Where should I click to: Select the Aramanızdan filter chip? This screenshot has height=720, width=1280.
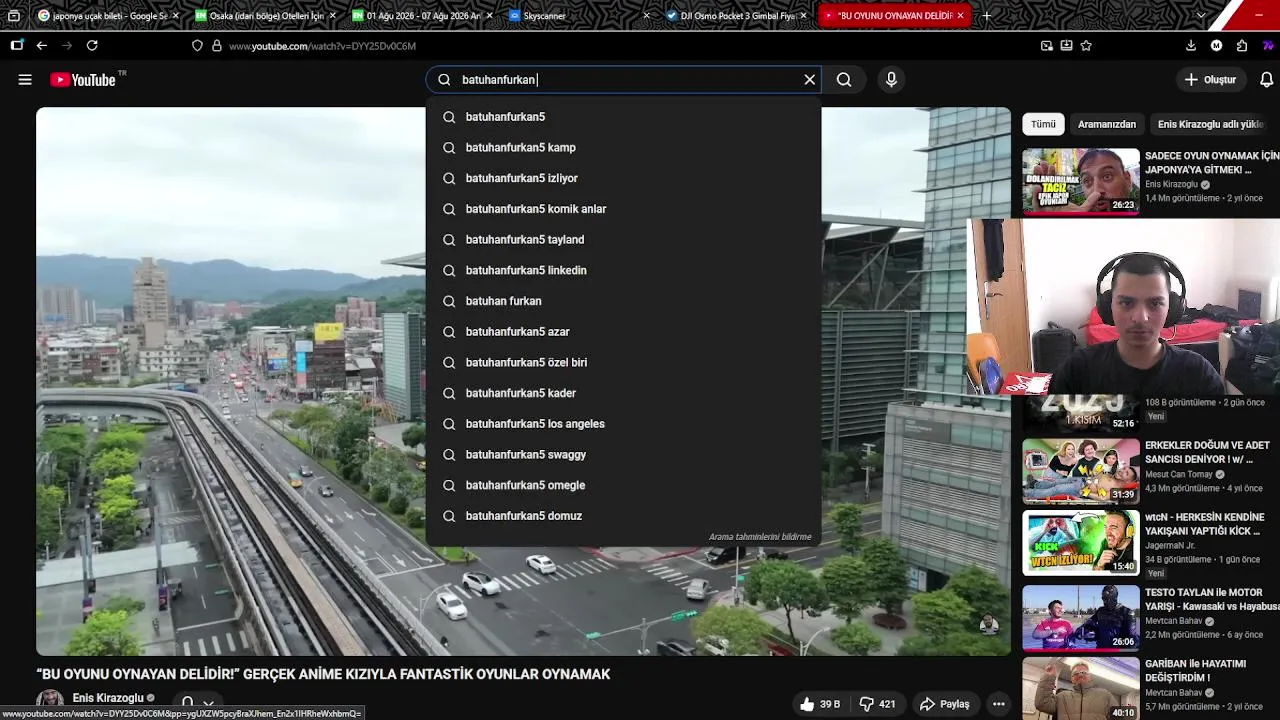coord(1107,124)
